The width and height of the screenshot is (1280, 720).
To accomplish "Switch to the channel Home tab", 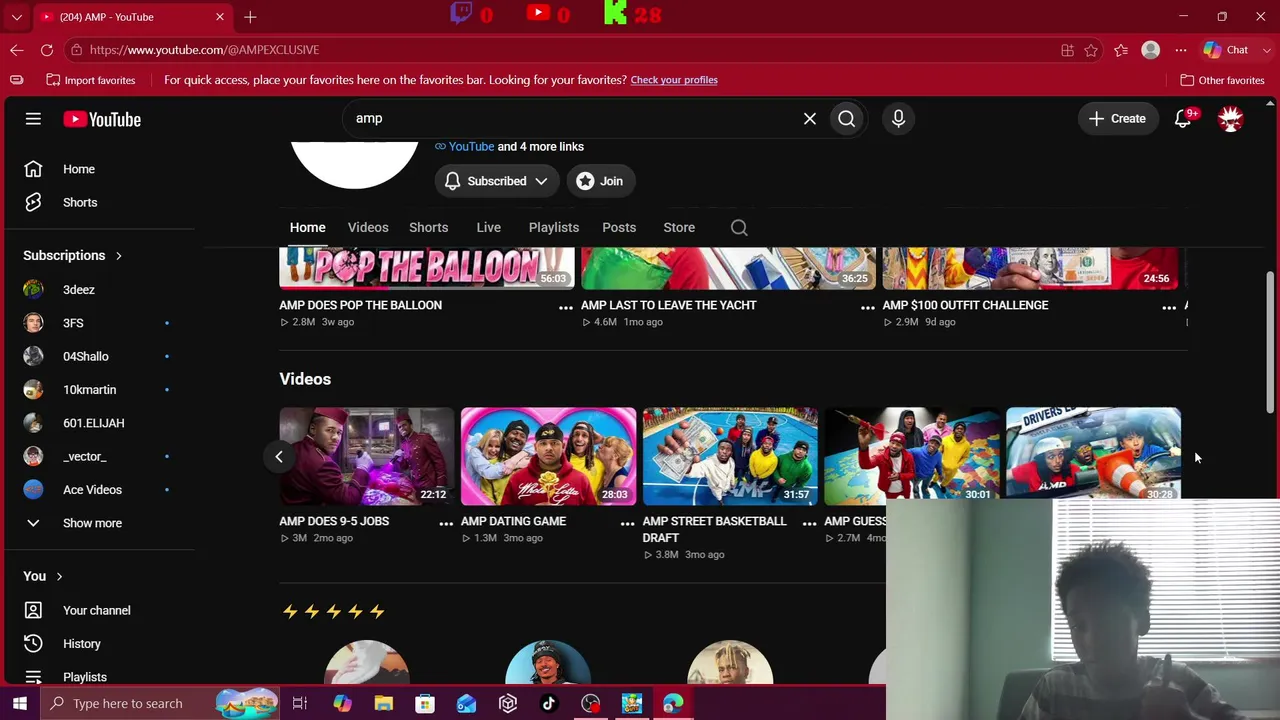I will click(308, 228).
